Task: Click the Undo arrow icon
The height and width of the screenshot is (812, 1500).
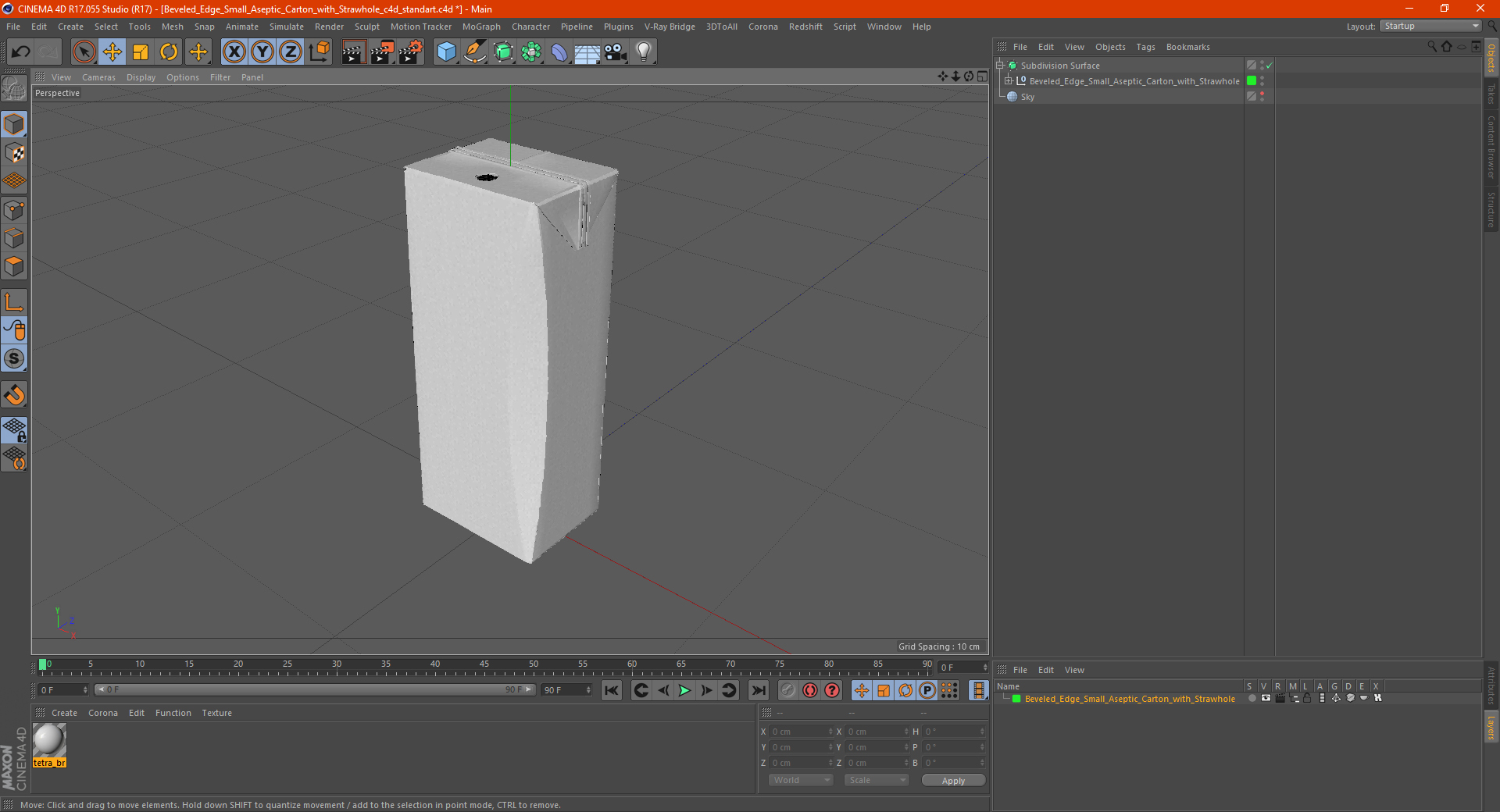Action: [x=21, y=52]
